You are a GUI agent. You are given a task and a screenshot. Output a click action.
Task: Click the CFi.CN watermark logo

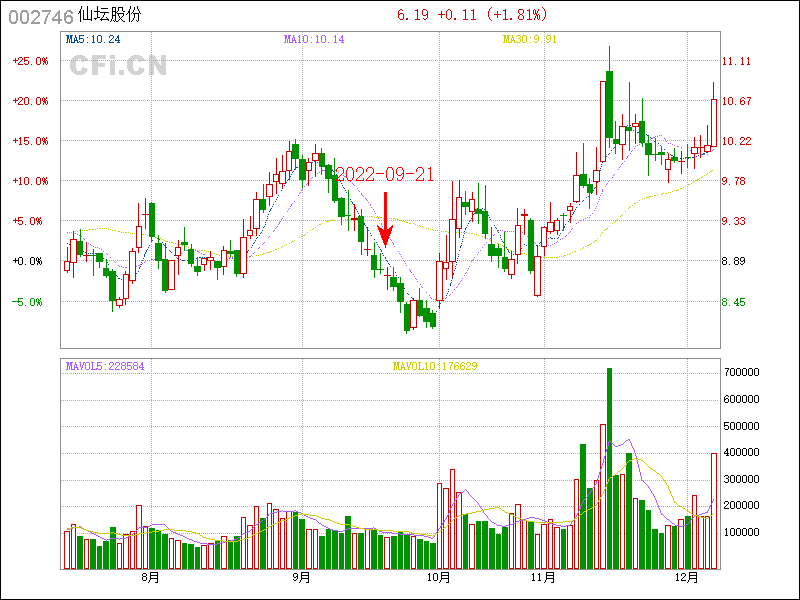point(118,65)
